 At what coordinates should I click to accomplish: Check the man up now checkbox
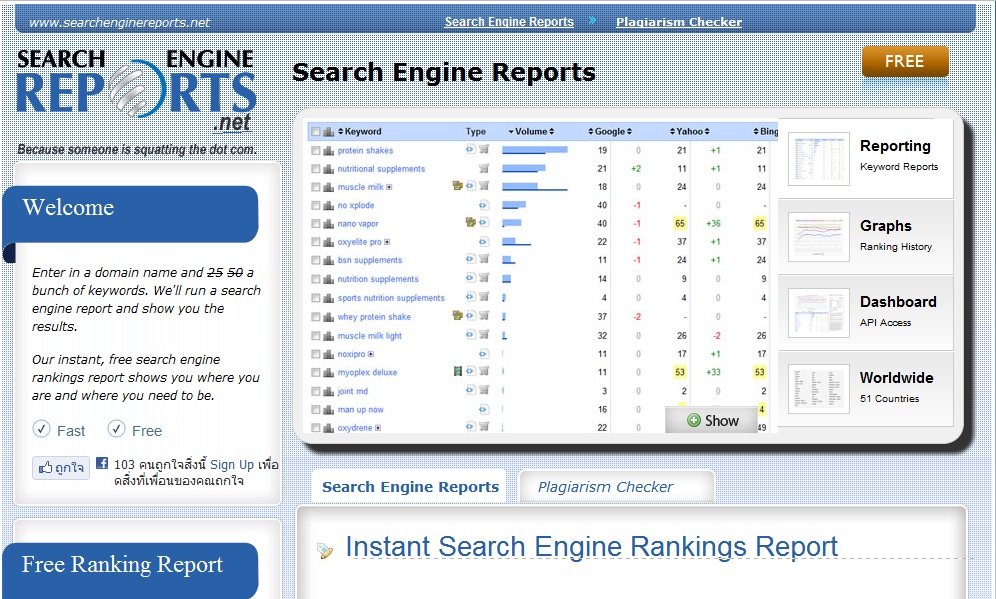[316, 410]
